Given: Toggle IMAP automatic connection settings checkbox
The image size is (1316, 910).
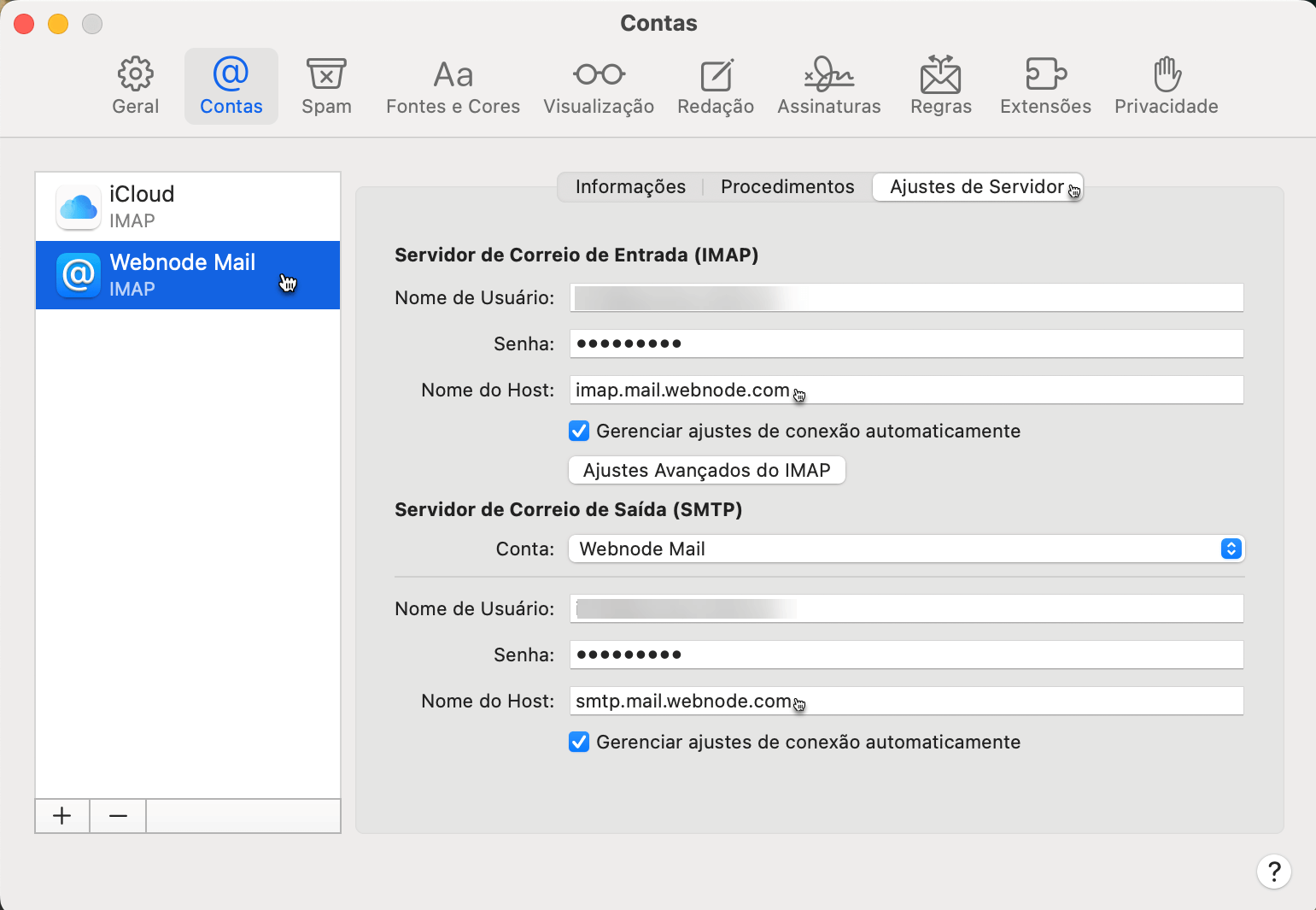Looking at the screenshot, I should coord(579,431).
